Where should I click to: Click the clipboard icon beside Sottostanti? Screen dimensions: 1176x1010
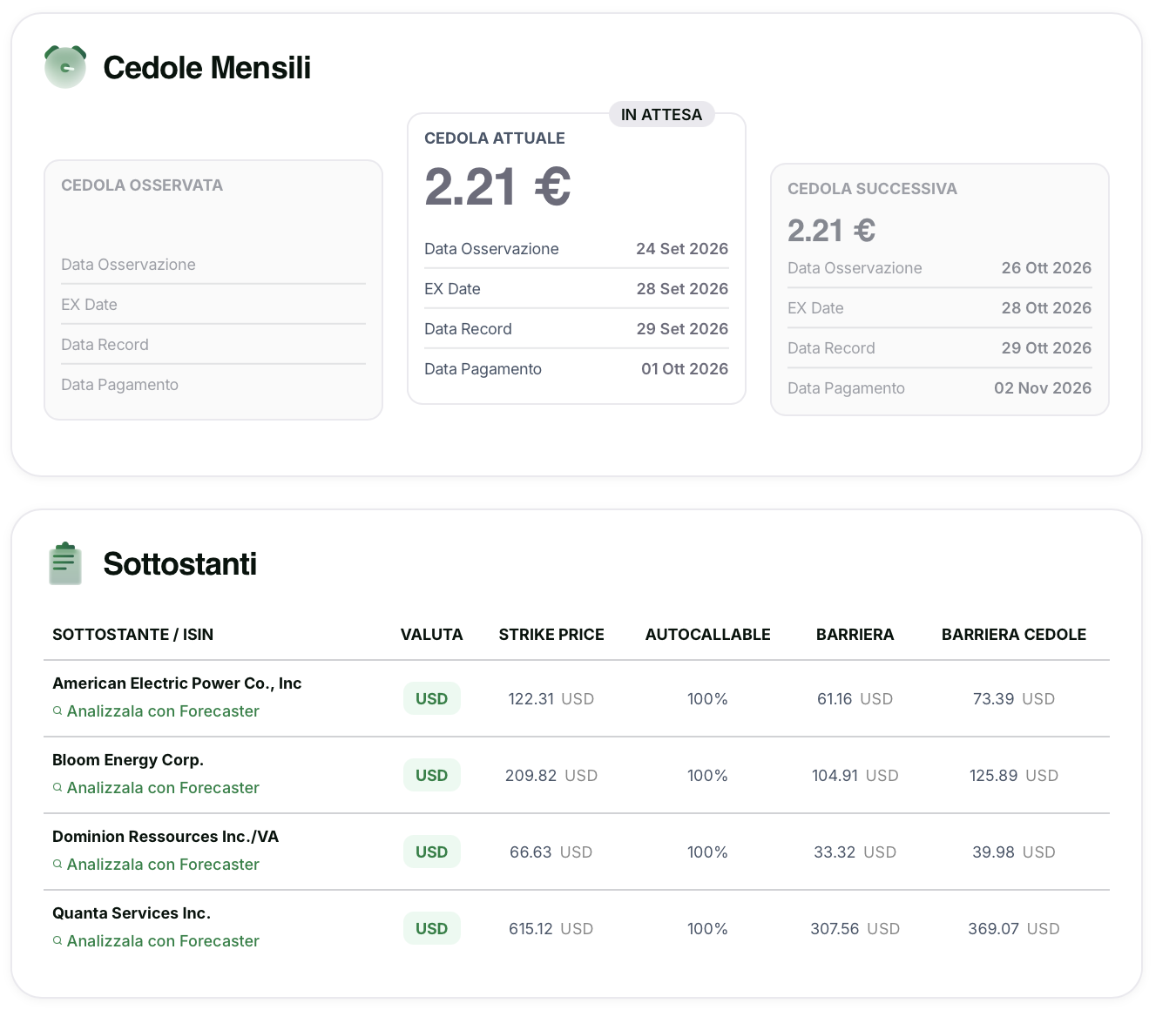pos(65,563)
